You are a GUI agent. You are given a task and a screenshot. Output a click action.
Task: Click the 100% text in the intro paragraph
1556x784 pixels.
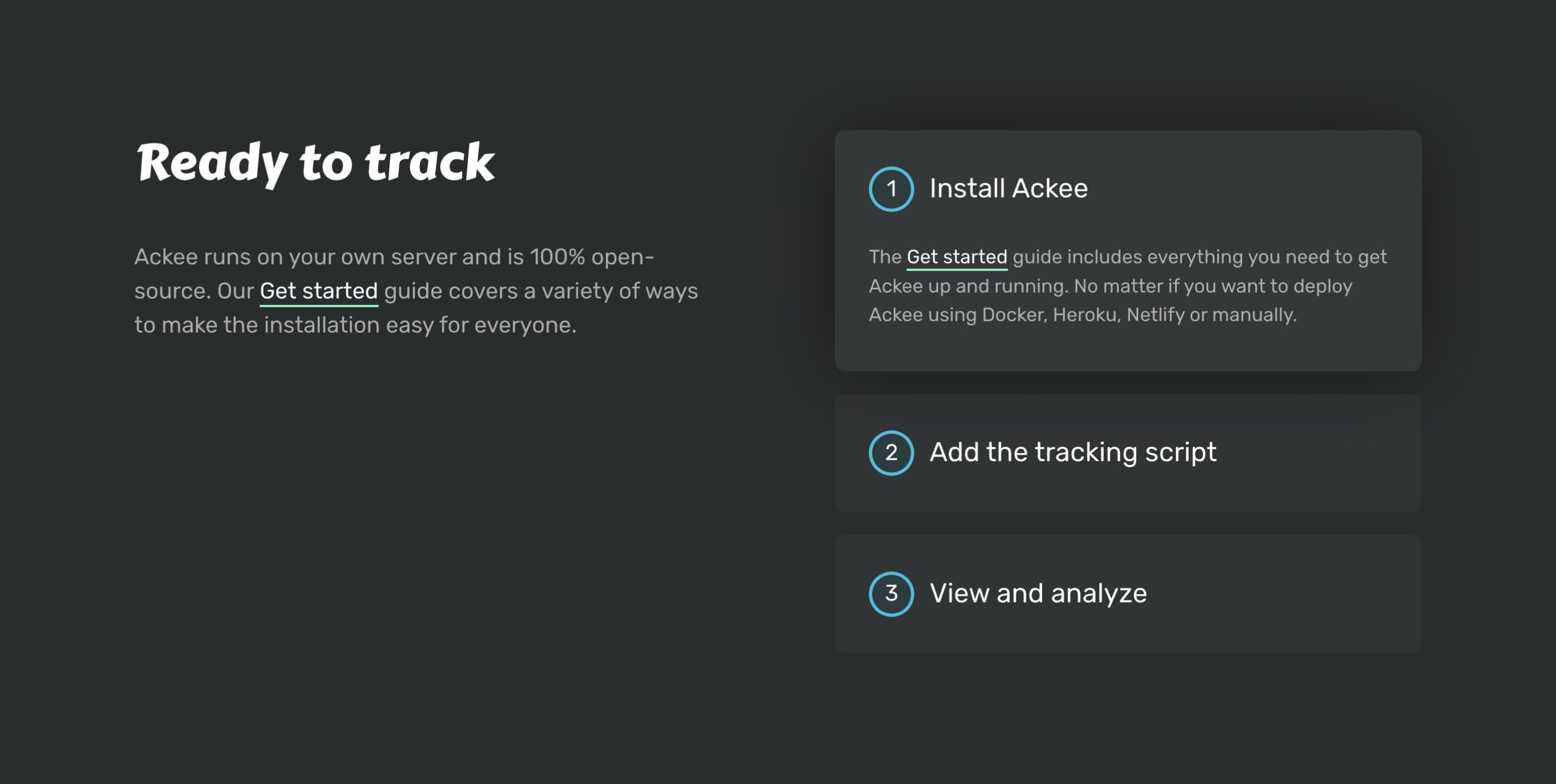[557, 257]
